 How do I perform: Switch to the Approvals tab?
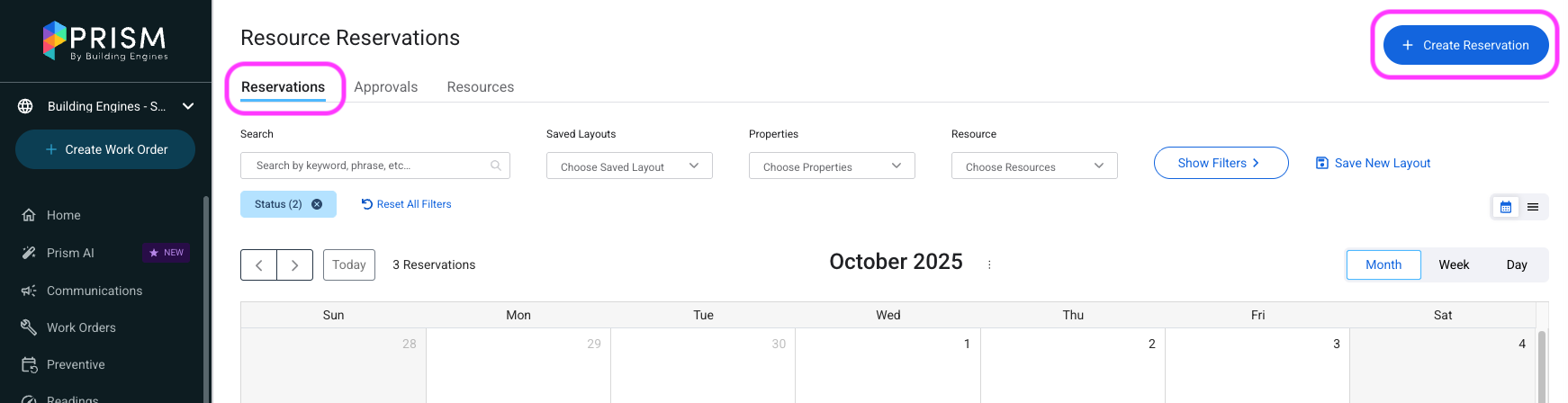385,87
